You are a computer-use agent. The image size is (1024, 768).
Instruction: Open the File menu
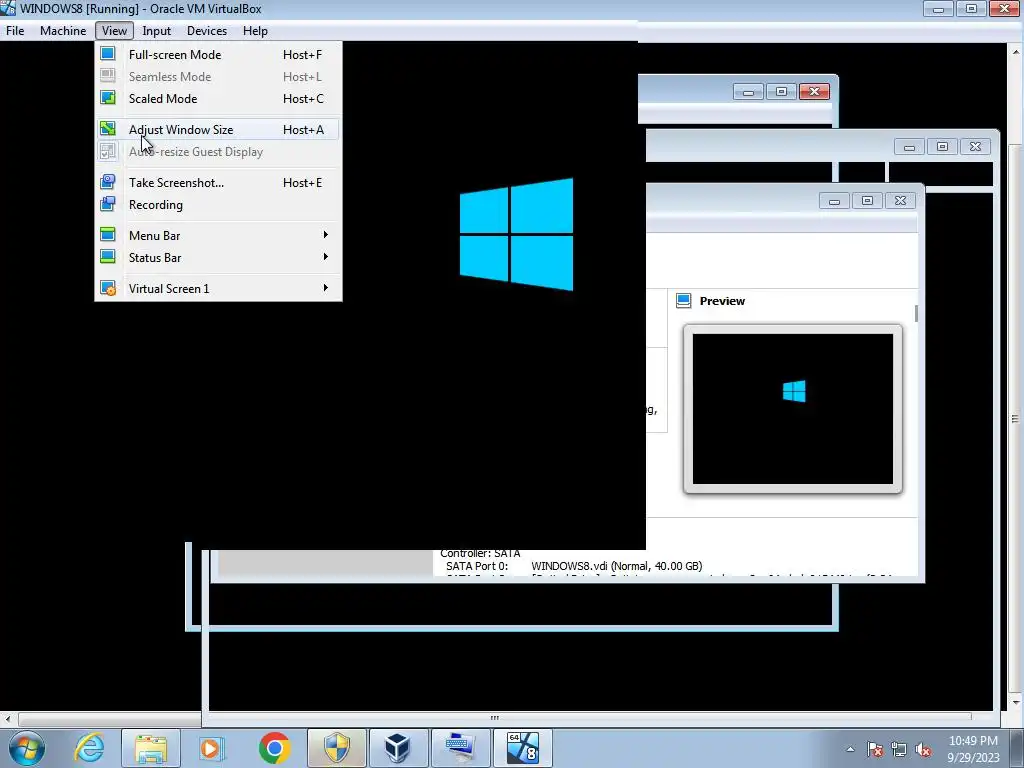click(x=15, y=31)
